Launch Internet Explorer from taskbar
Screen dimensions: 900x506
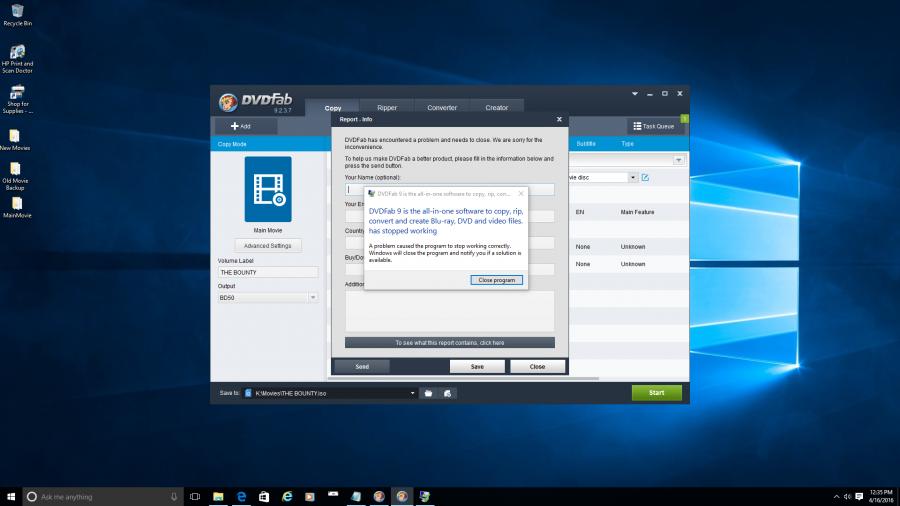tap(287, 496)
